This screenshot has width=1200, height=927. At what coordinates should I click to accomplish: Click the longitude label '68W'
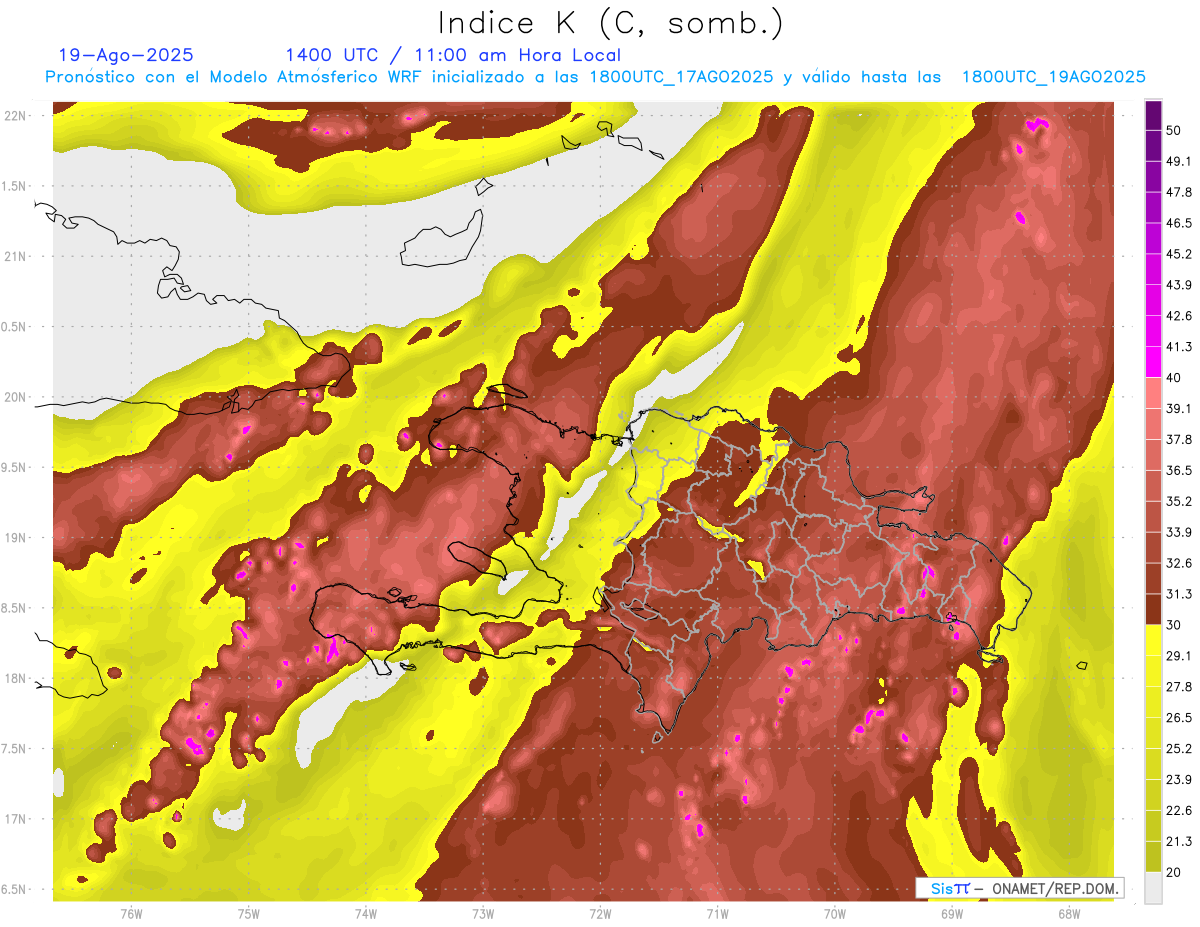[x=1069, y=913]
